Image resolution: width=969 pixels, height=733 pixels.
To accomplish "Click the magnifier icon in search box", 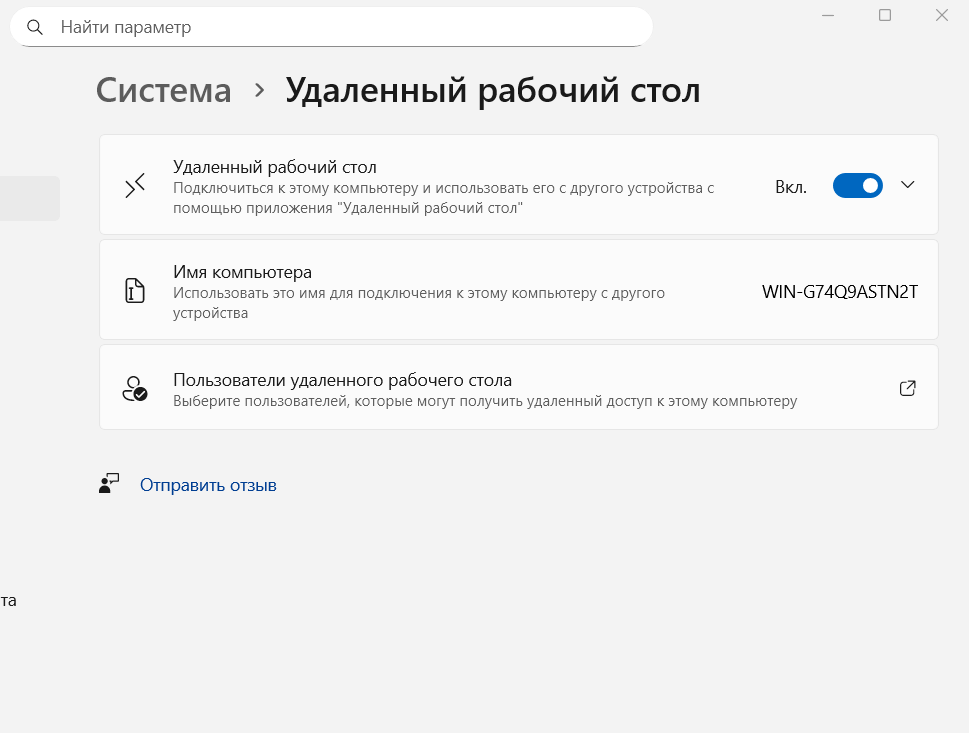I will click(x=35, y=27).
